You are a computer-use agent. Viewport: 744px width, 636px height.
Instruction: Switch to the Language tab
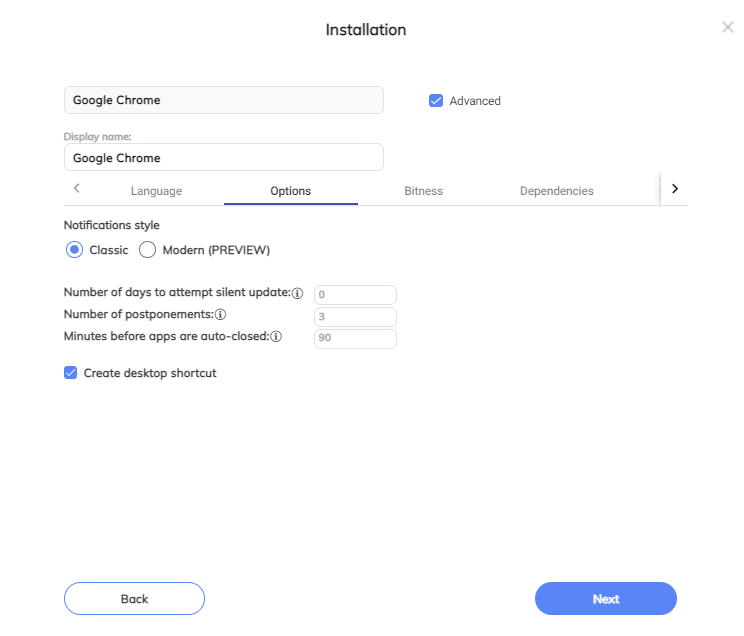(157, 191)
